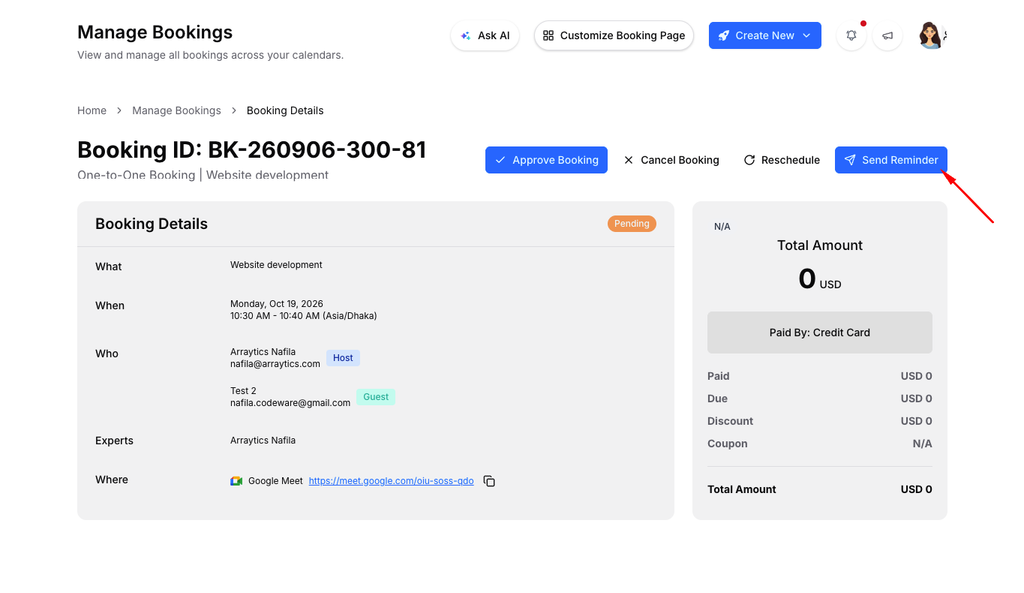This screenshot has height=593, width=1024.
Task: Send a reminder for this booking
Action: [891, 160]
